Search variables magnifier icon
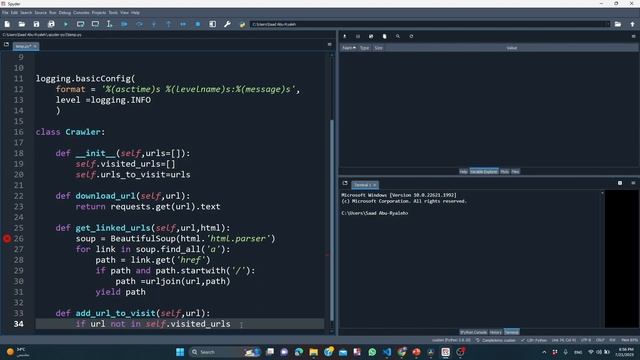Screen dimensions: 640x360 [398, 36]
